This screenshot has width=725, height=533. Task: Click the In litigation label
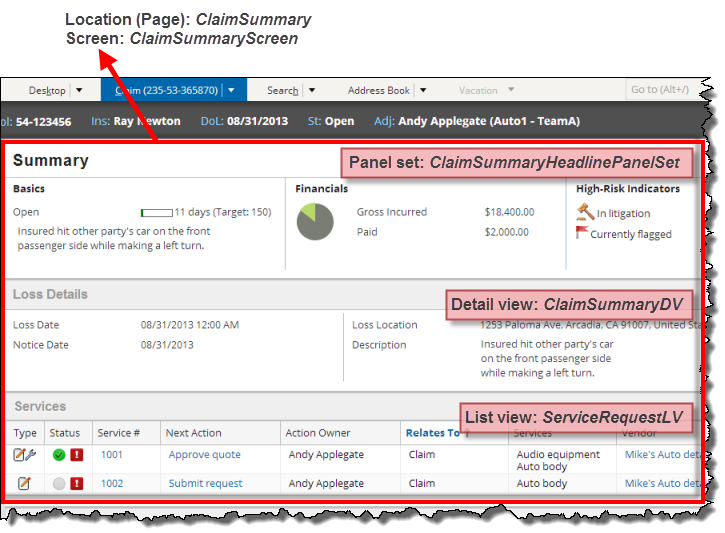point(623,213)
